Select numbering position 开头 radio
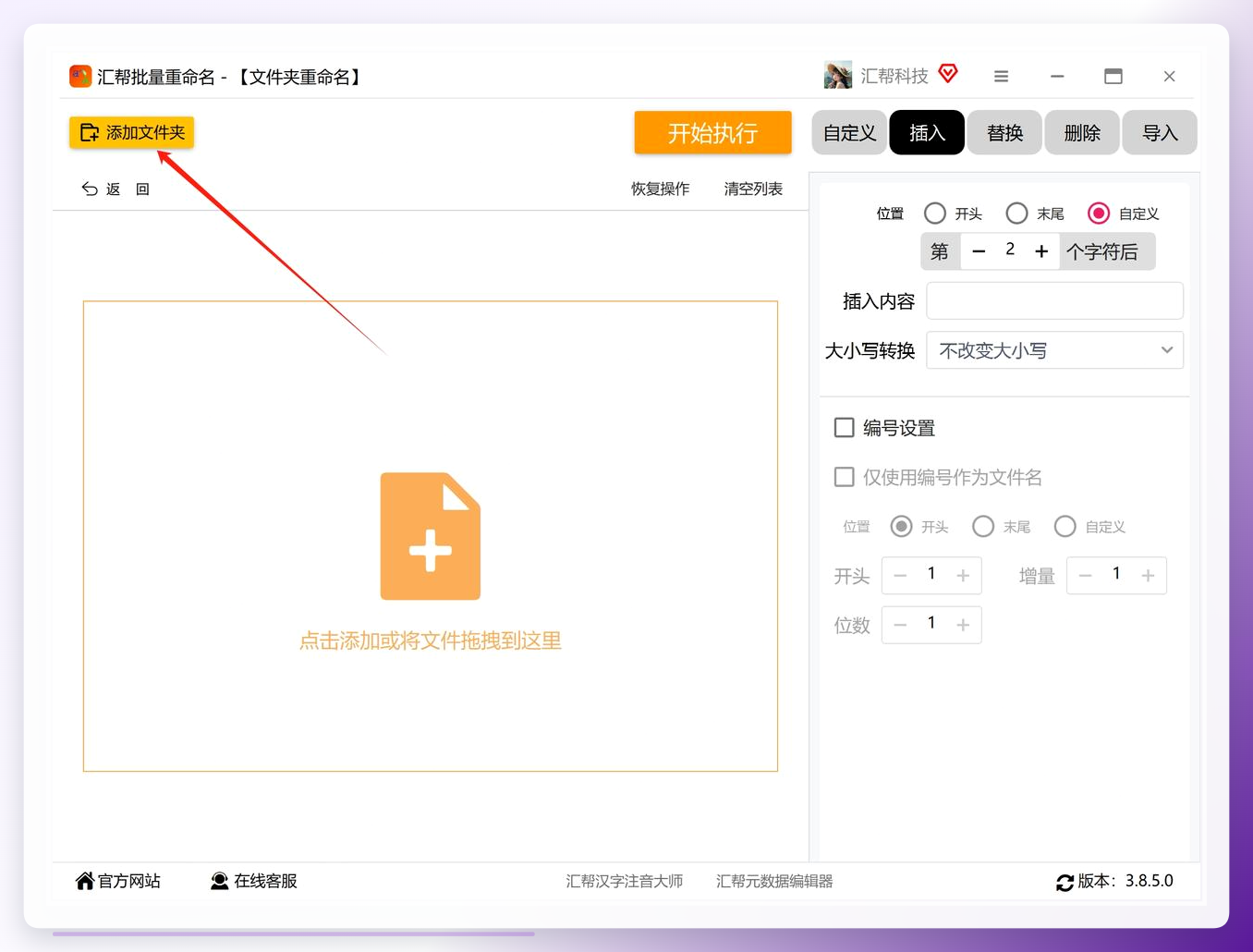This screenshot has height=952, width=1253. point(901,526)
